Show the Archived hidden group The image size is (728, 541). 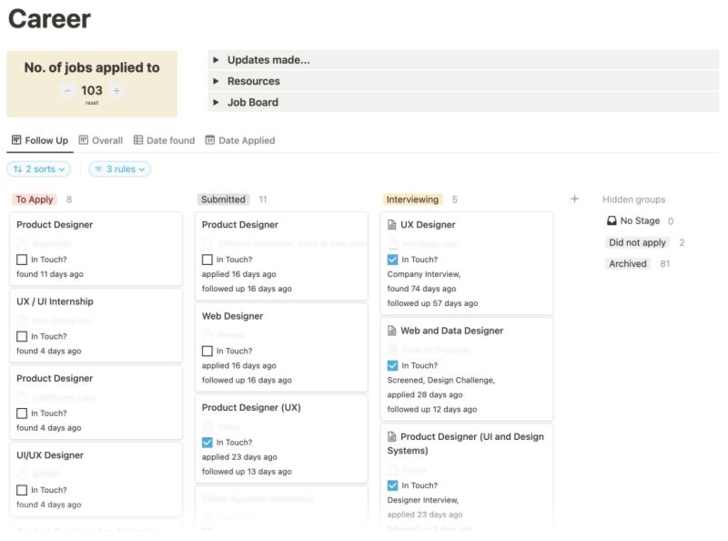[627, 264]
